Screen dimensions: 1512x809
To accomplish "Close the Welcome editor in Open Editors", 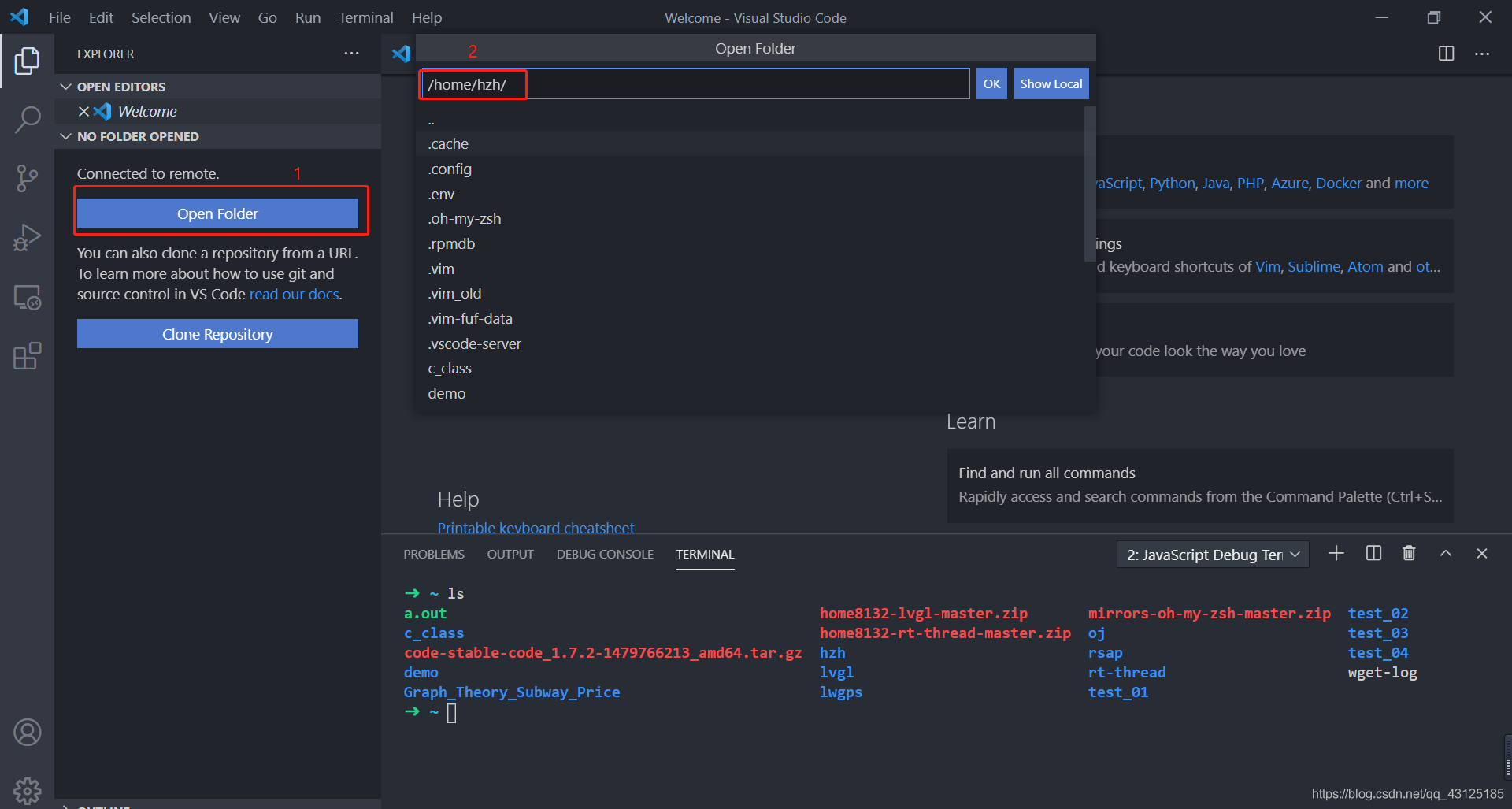I will [83, 111].
